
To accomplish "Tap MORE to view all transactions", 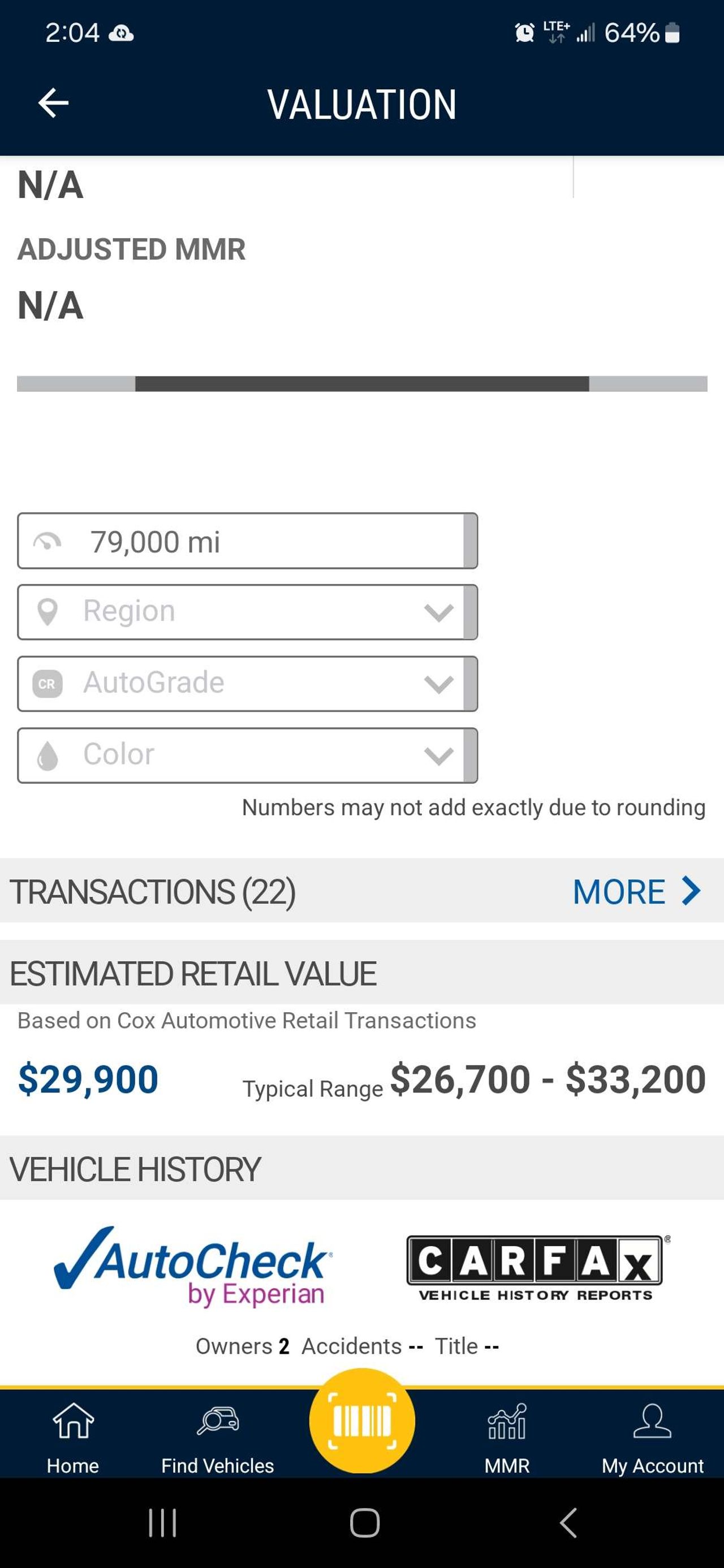I will click(636, 892).
